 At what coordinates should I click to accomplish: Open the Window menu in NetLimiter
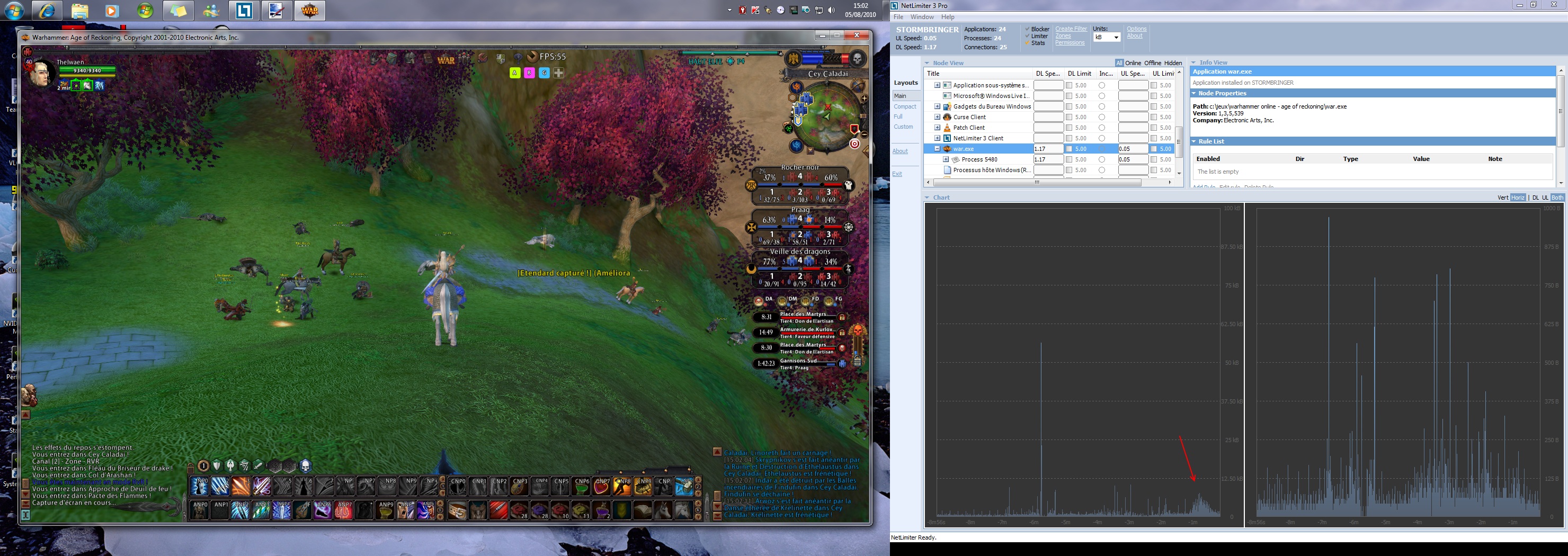click(922, 17)
